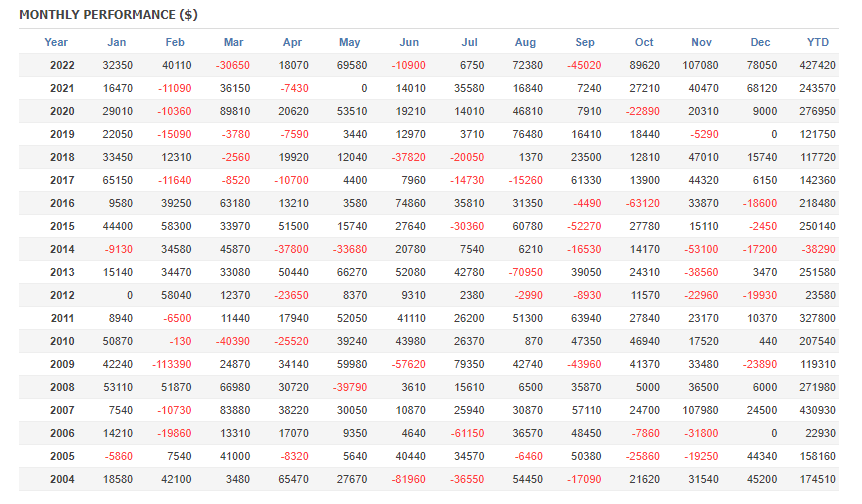Click the 2009 Jul value 79350

469,364
